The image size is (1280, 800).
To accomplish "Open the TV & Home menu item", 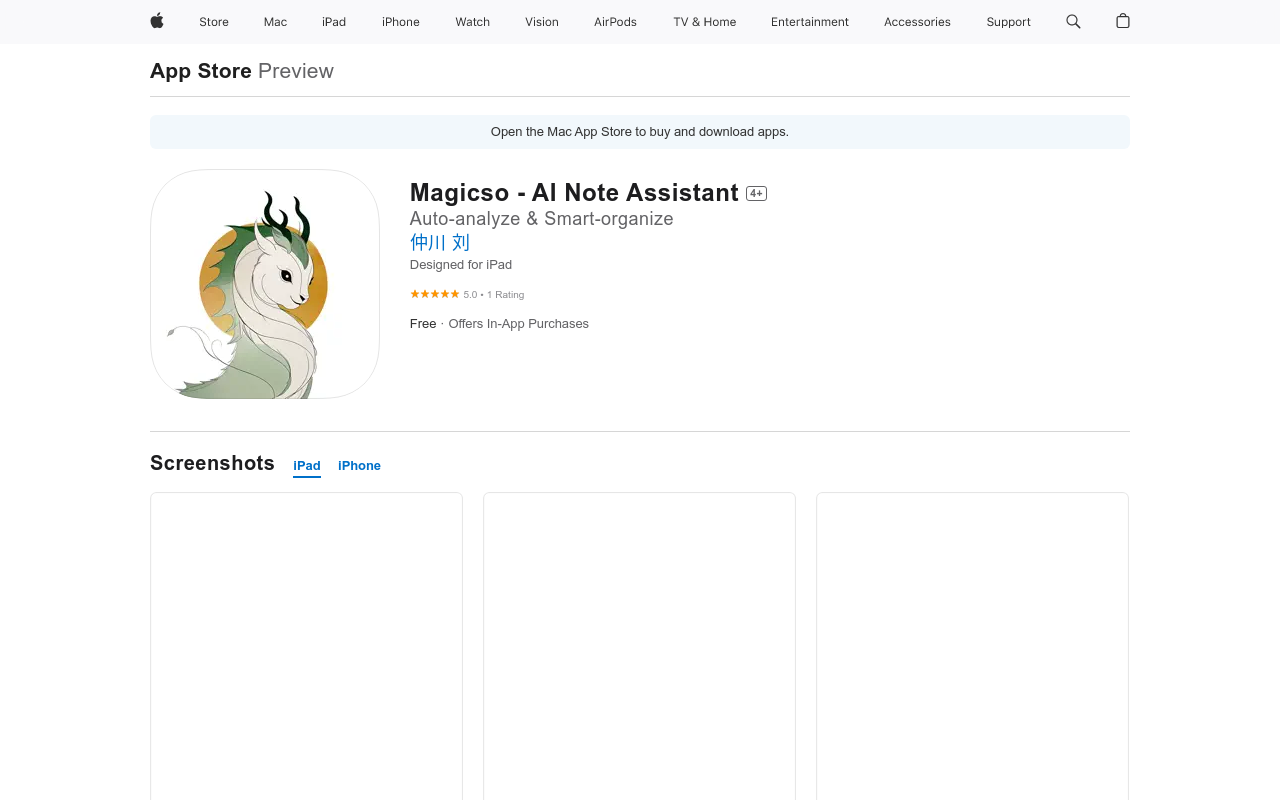I will pyautogui.click(x=705, y=22).
